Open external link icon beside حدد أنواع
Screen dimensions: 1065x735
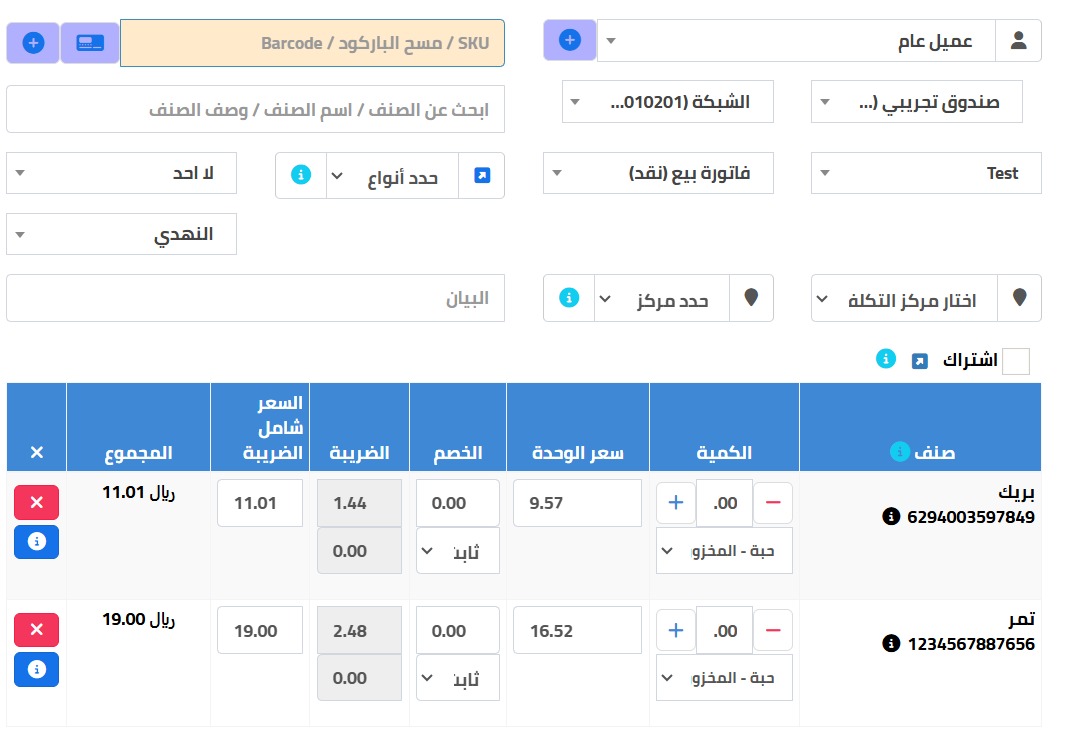(x=482, y=175)
